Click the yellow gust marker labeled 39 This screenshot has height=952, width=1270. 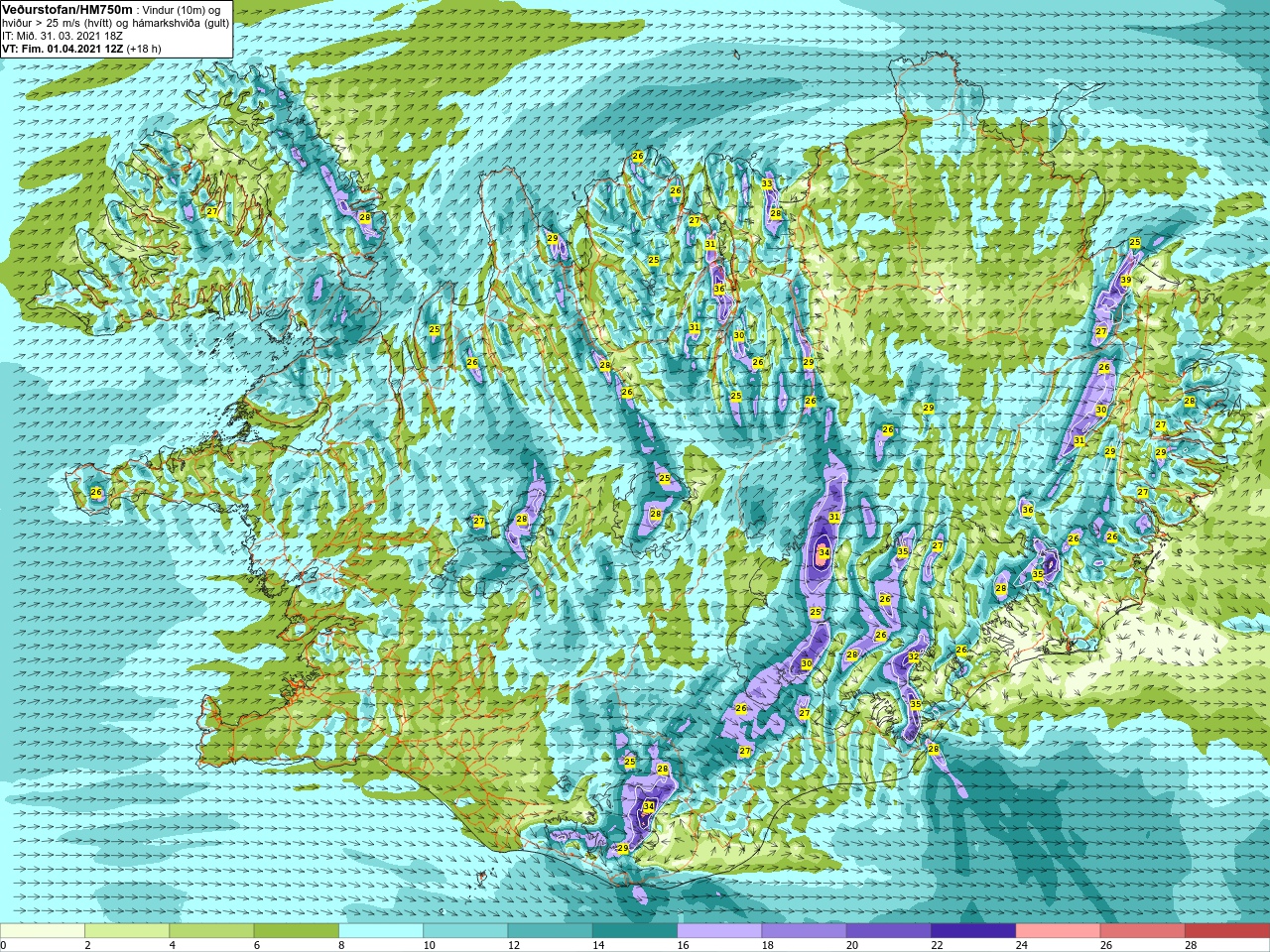[1125, 281]
